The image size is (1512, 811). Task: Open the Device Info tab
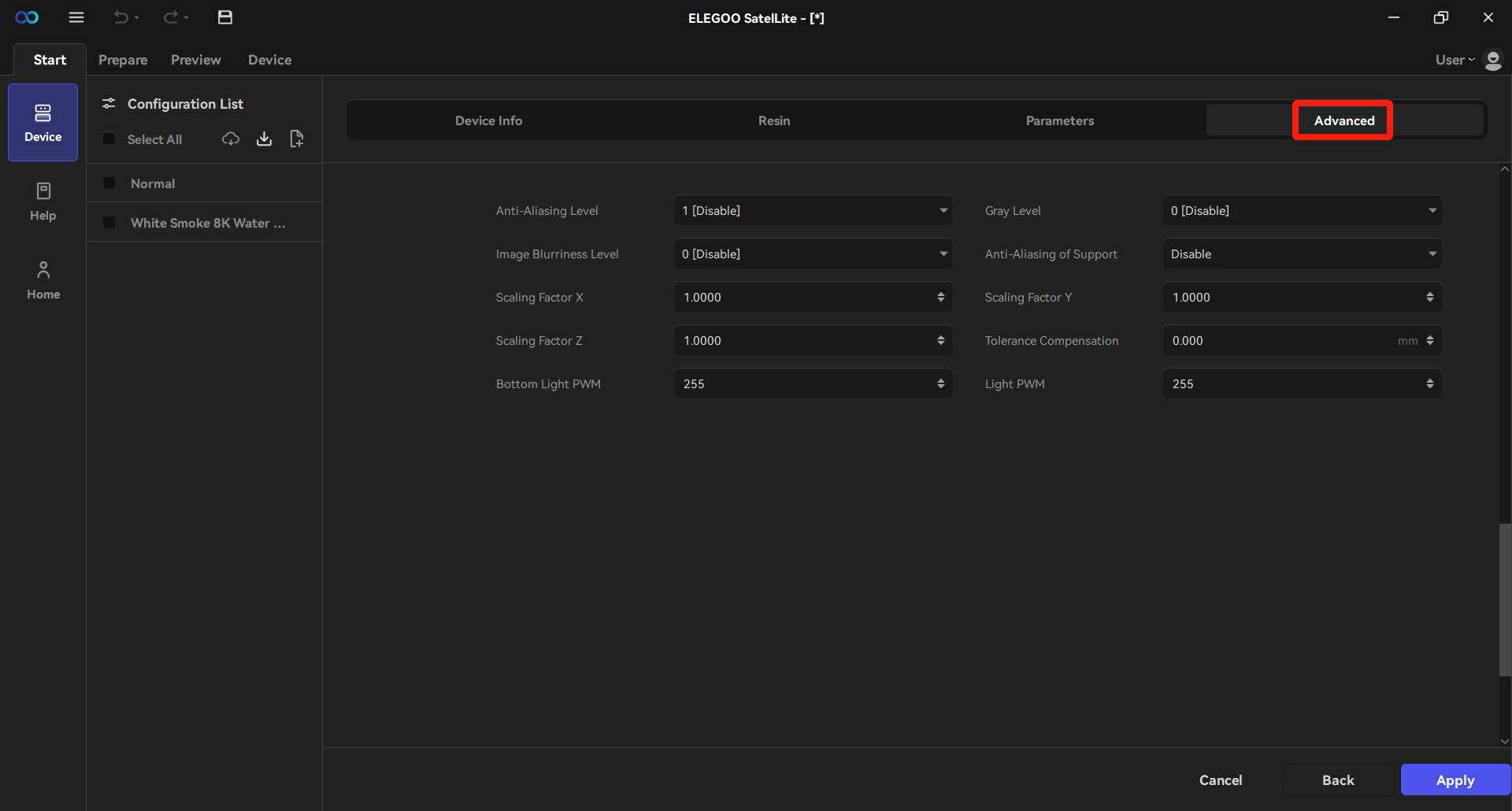(x=488, y=120)
